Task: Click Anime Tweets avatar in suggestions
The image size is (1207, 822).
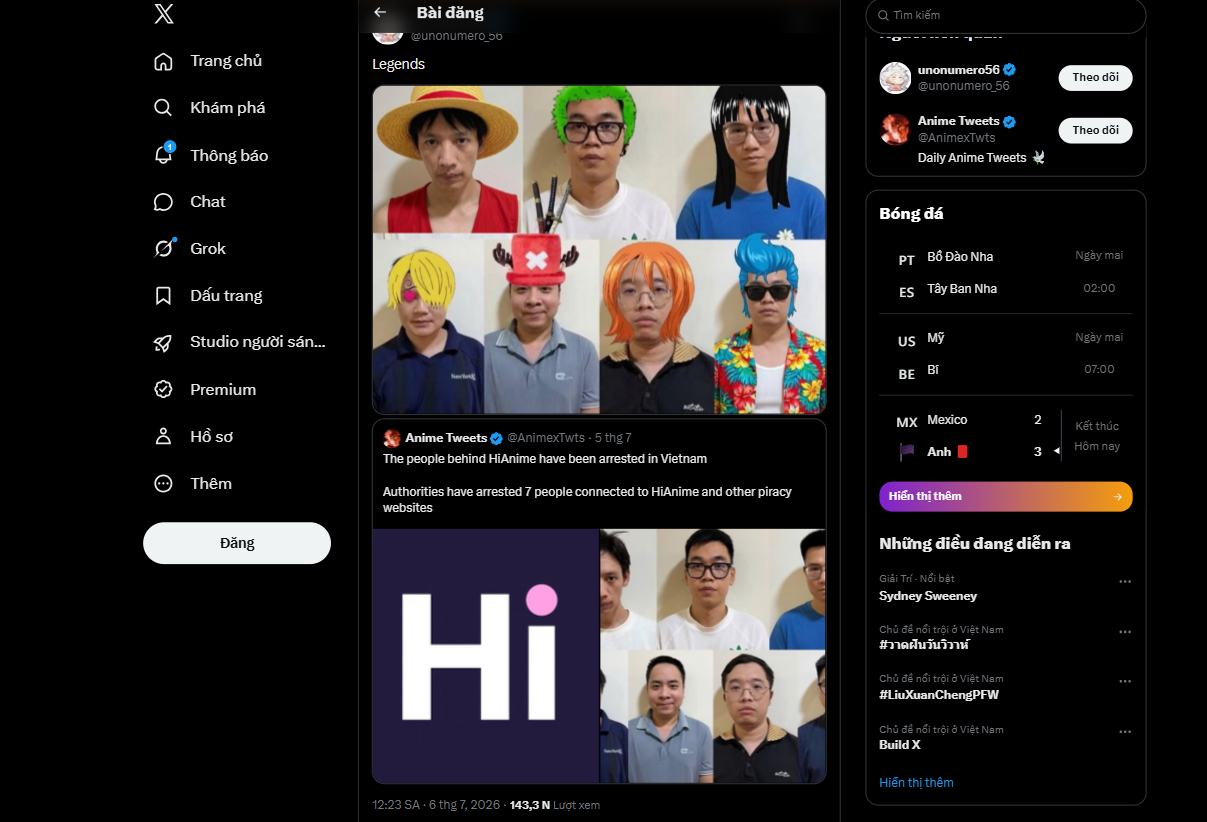Action: (895, 130)
